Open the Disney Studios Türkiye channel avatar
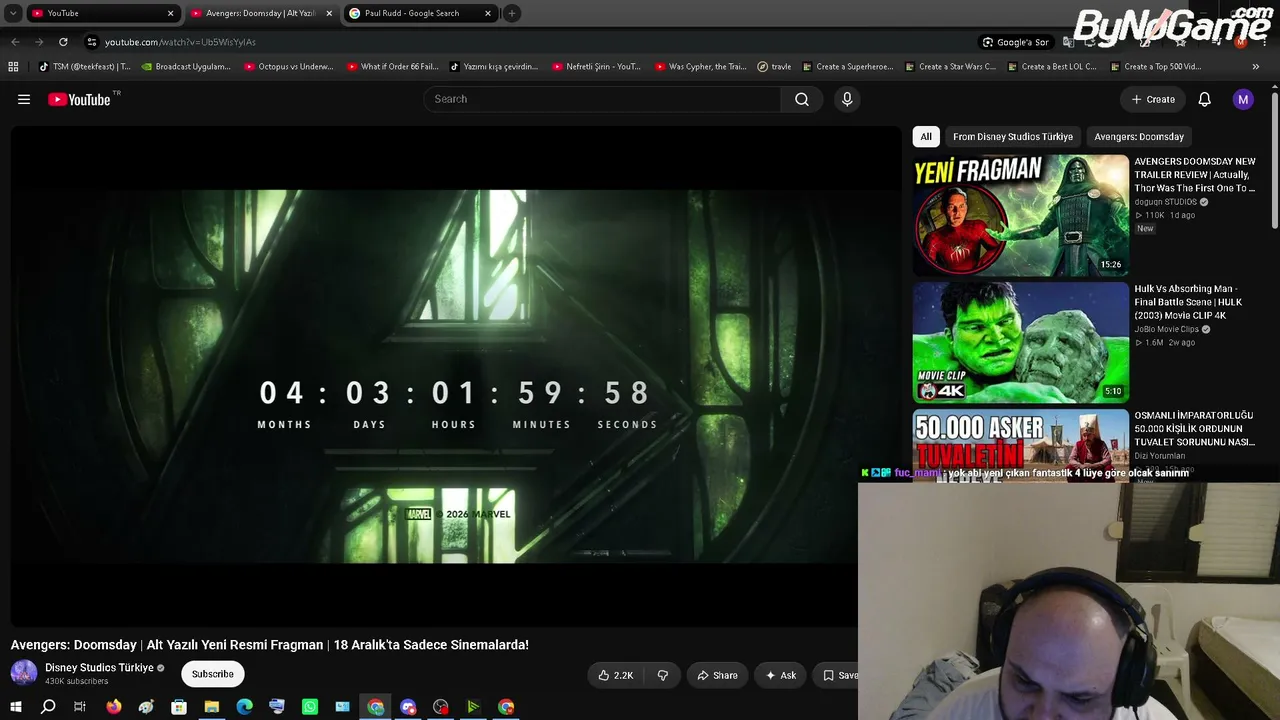The image size is (1280, 720). pos(24,673)
